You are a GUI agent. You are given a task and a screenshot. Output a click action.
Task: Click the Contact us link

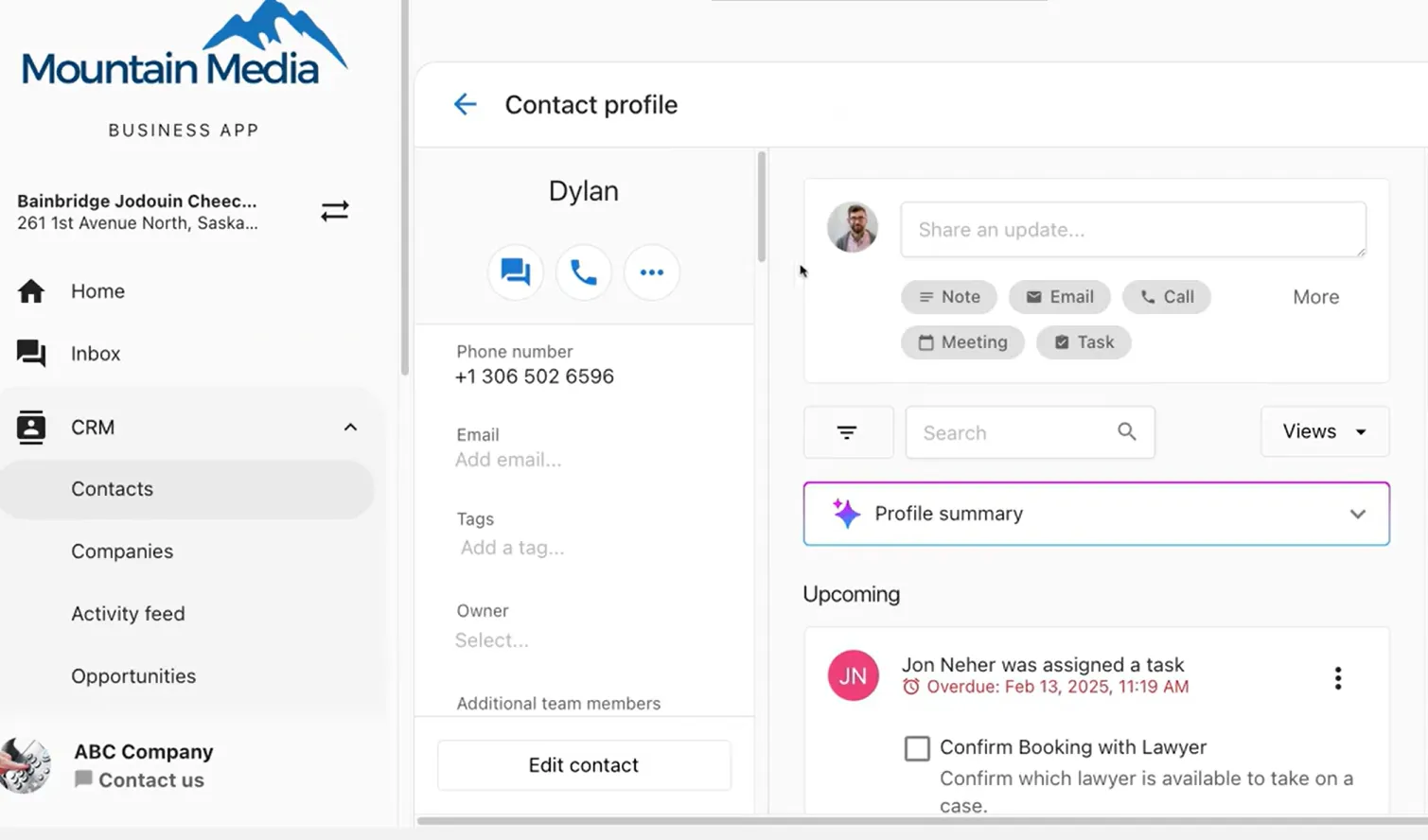pyautogui.click(x=150, y=779)
